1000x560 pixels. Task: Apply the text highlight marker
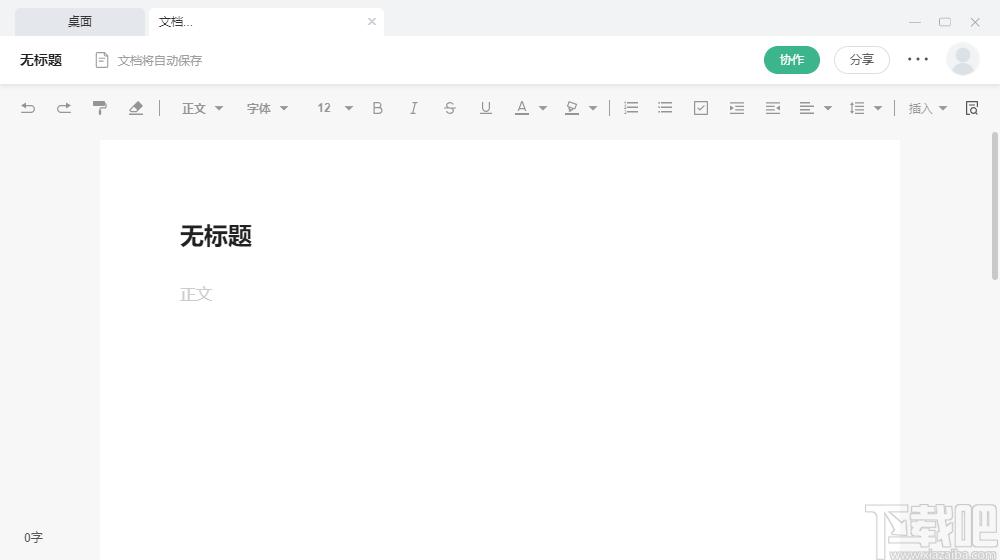tap(572, 108)
